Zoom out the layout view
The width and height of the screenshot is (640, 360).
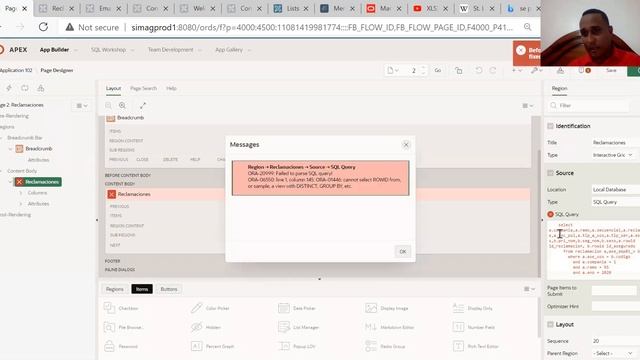[108, 106]
